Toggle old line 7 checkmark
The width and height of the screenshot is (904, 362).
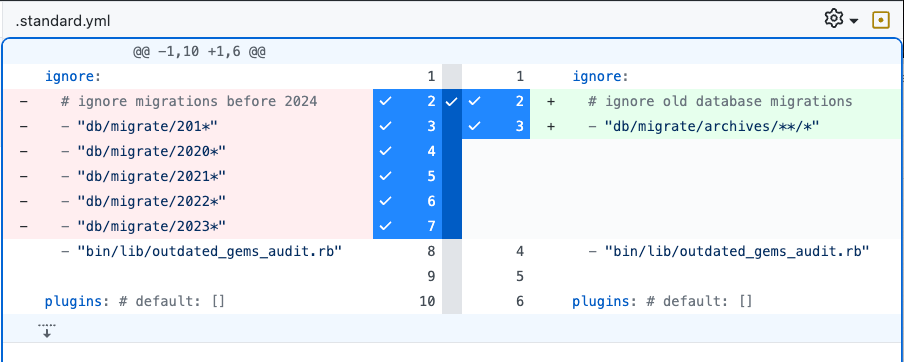386,226
